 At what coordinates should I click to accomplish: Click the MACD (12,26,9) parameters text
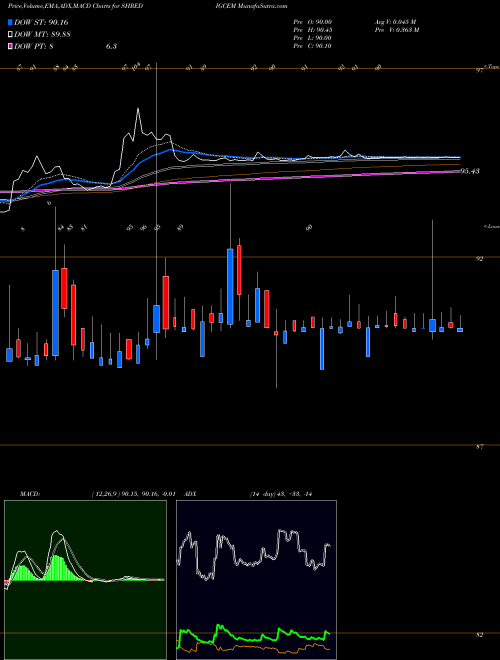click(x=133, y=494)
